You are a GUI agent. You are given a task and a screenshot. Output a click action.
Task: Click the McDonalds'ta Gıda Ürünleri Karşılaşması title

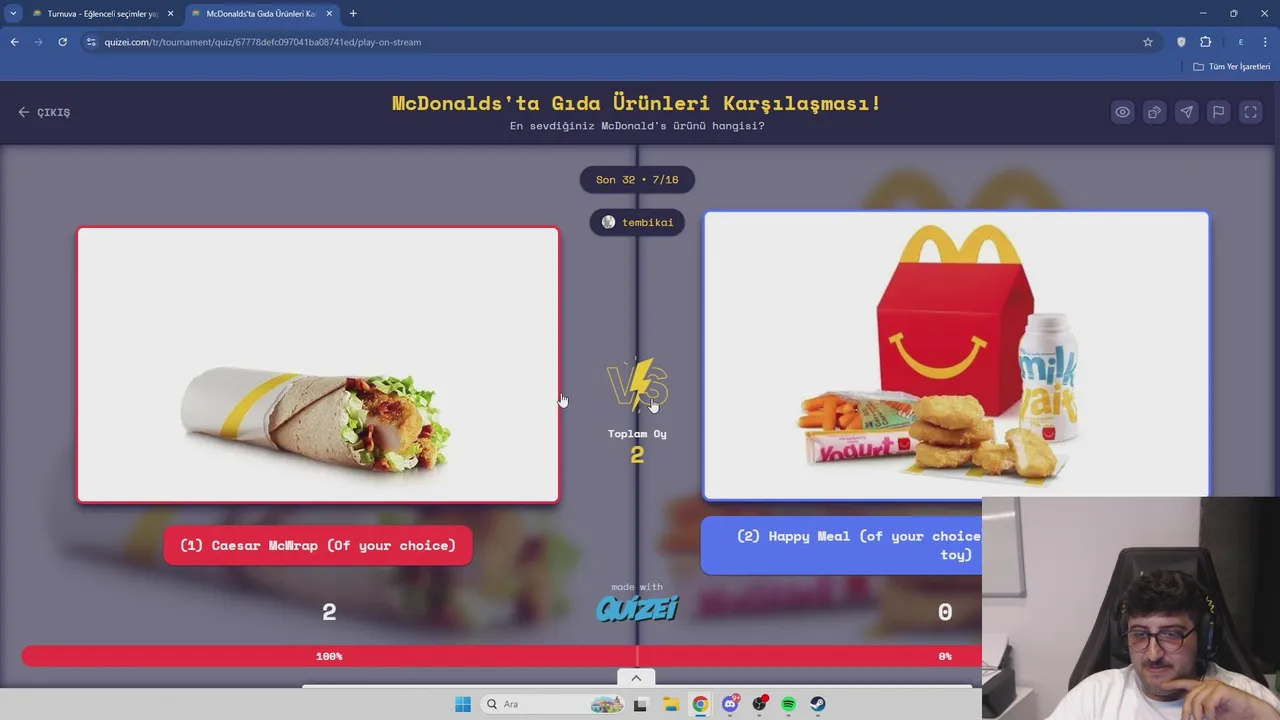(637, 103)
